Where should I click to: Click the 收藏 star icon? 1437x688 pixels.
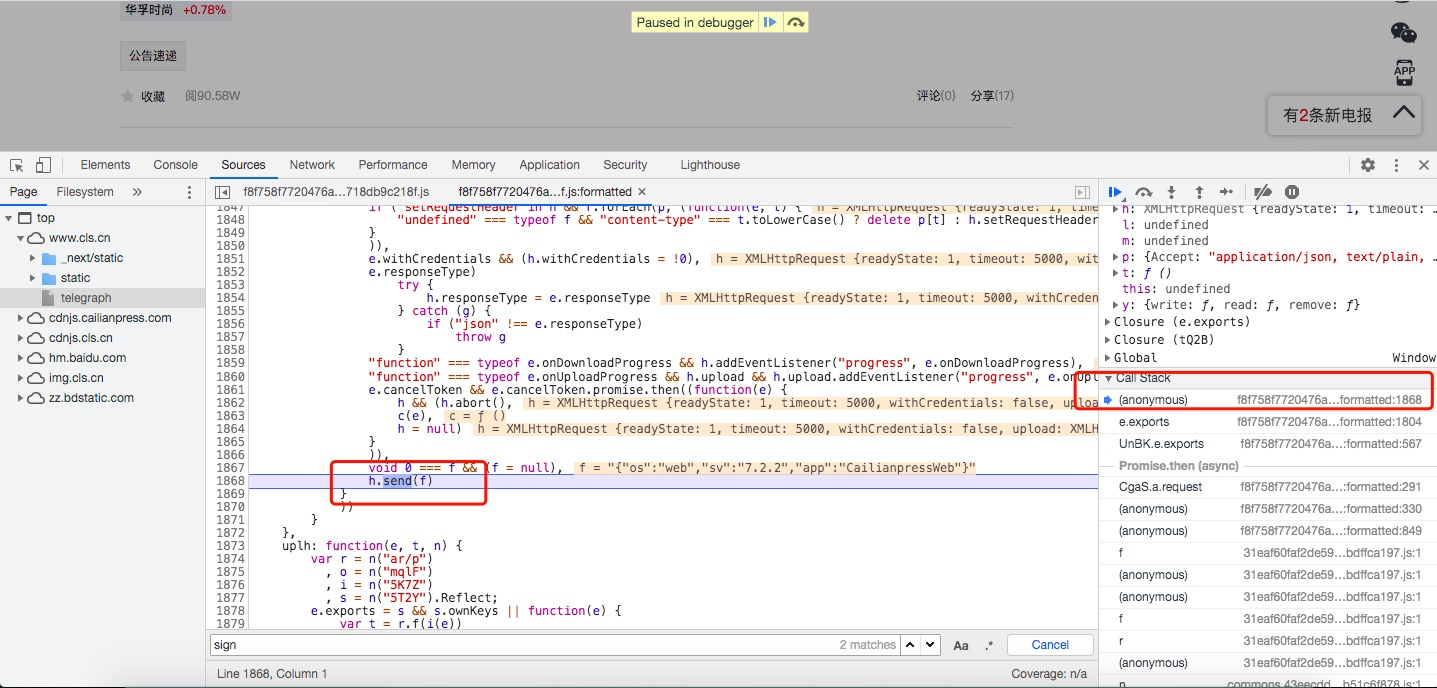coord(127,96)
